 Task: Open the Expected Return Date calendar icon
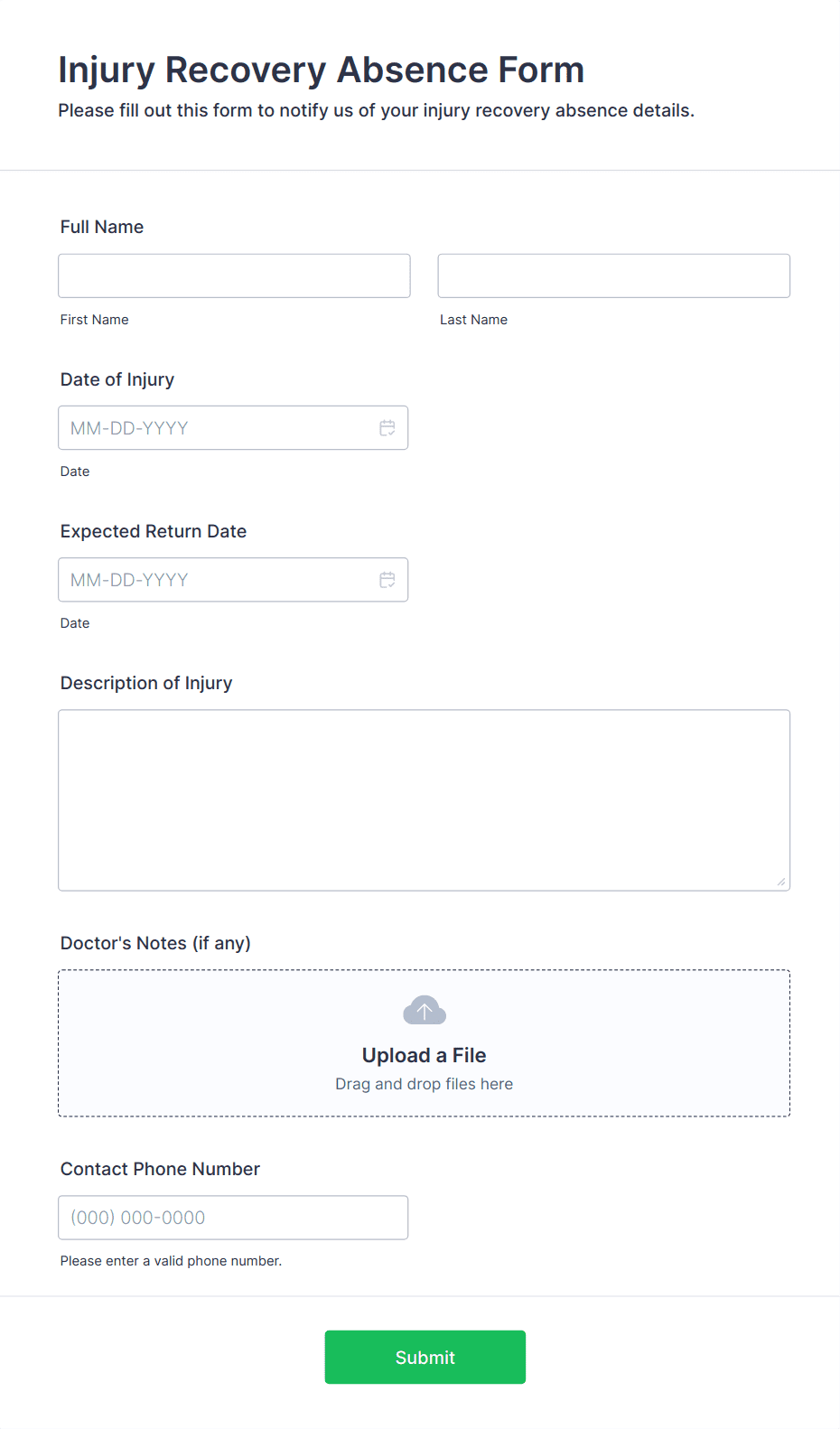(387, 580)
